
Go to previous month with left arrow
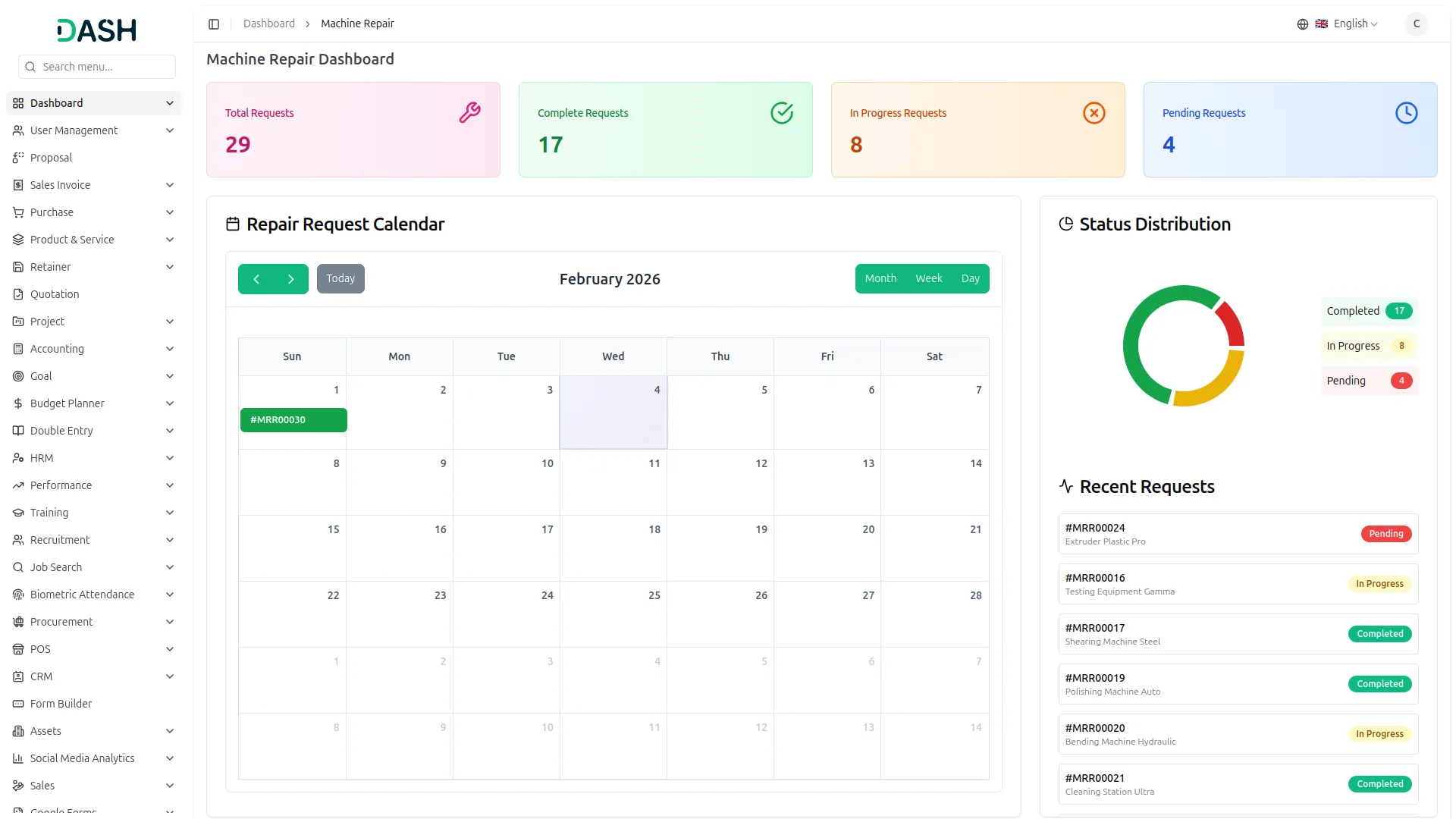click(256, 279)
